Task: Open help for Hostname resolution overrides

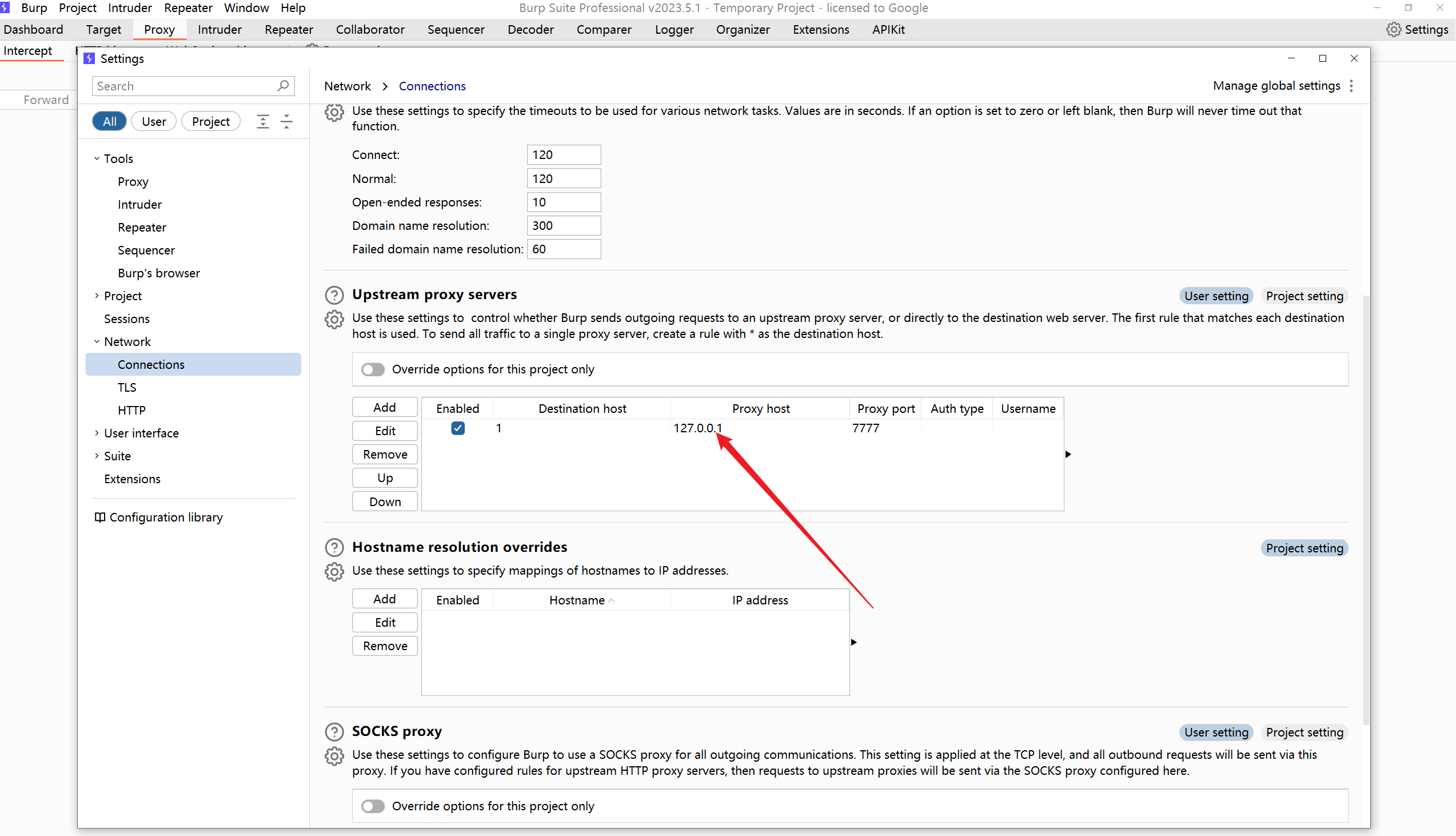Action: coord(334,548)
